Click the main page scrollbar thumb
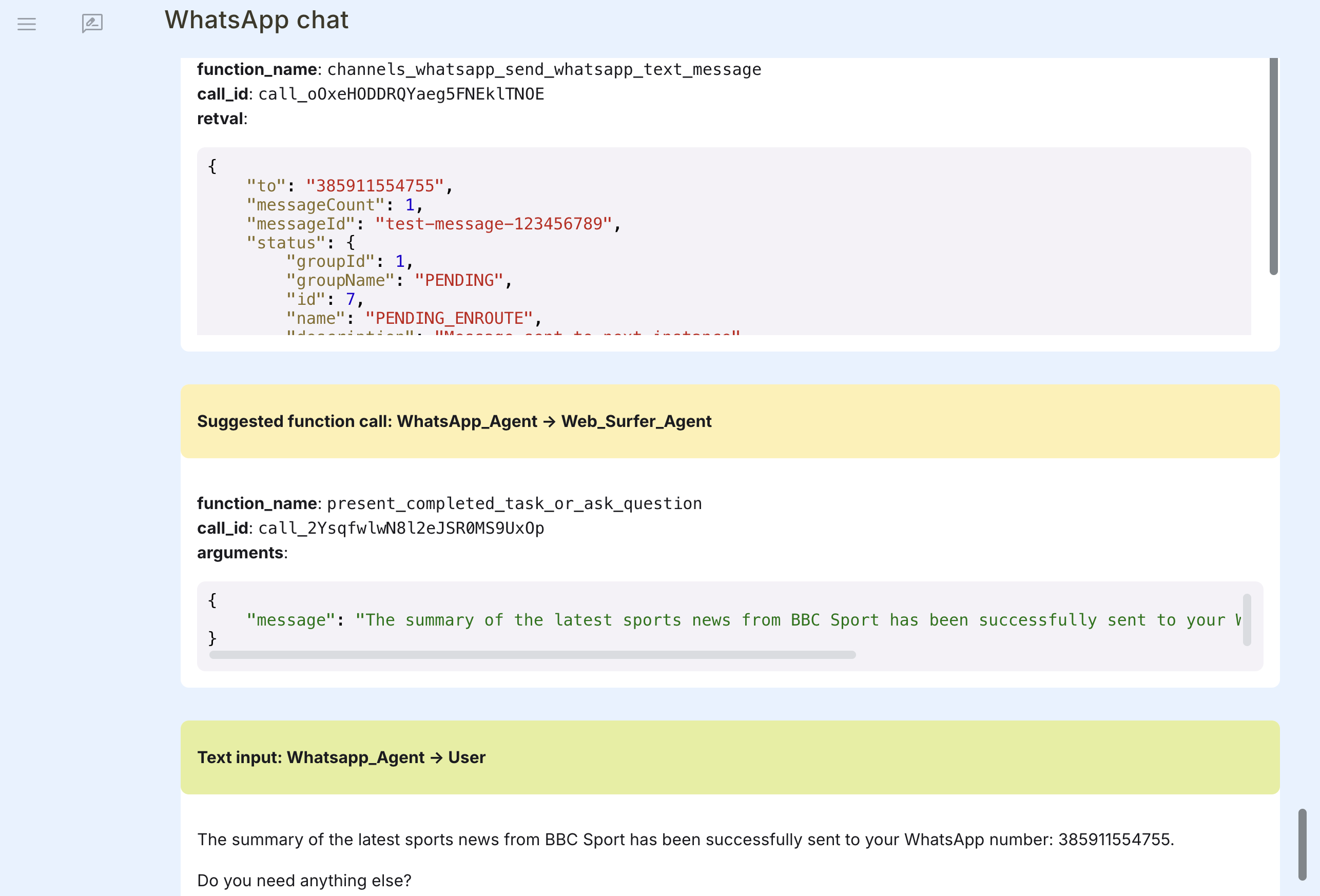This screenshot has height=896, width=1320. coord(1302,844)
